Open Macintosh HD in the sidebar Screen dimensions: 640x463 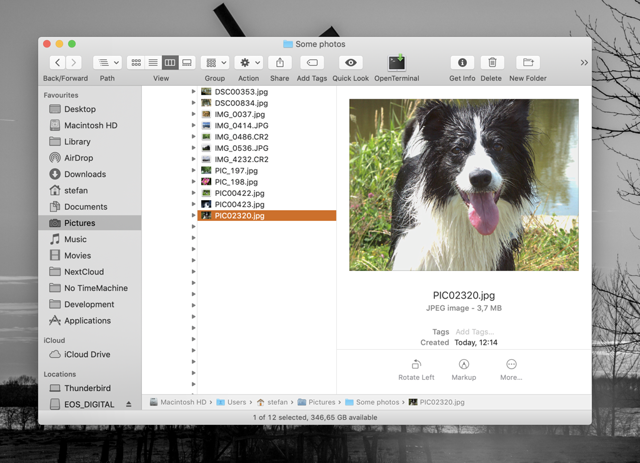click(90, 125)
